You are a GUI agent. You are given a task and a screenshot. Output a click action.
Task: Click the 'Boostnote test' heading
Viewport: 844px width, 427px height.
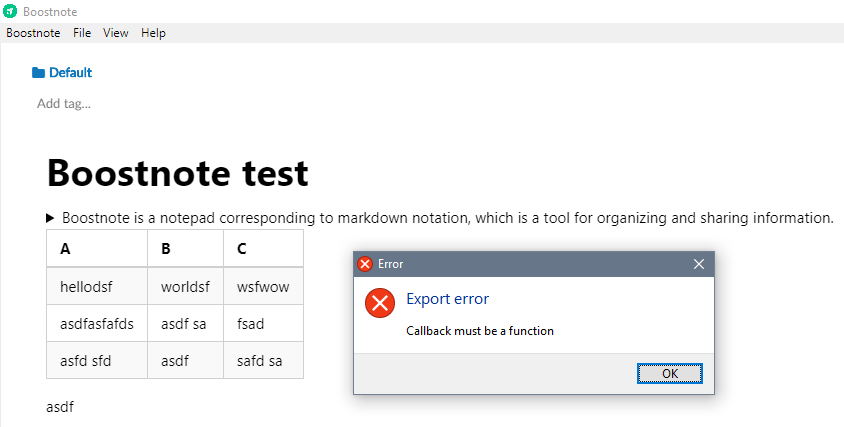point(178,173)
